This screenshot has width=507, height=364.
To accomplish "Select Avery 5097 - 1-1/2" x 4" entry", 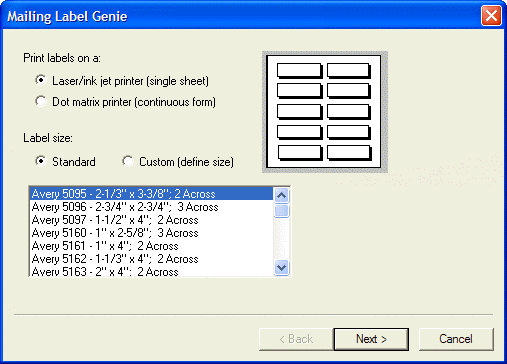I will [152, 220].
